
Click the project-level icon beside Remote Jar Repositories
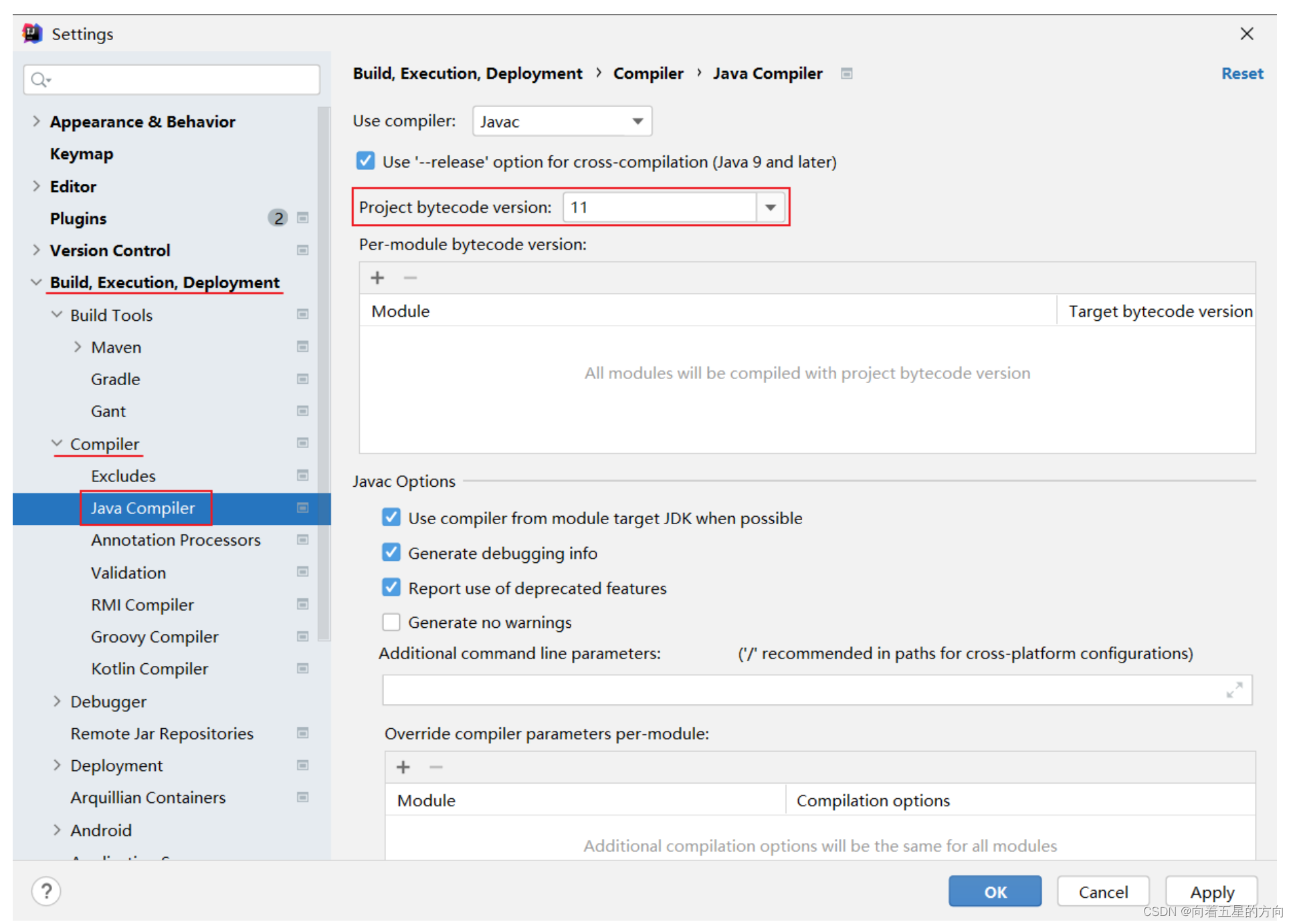click(x=303, y=733)
